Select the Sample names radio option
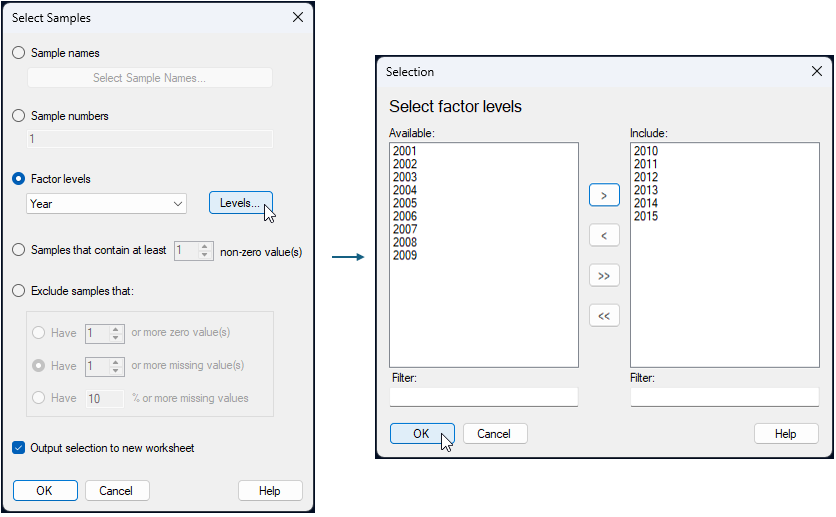 19,53
